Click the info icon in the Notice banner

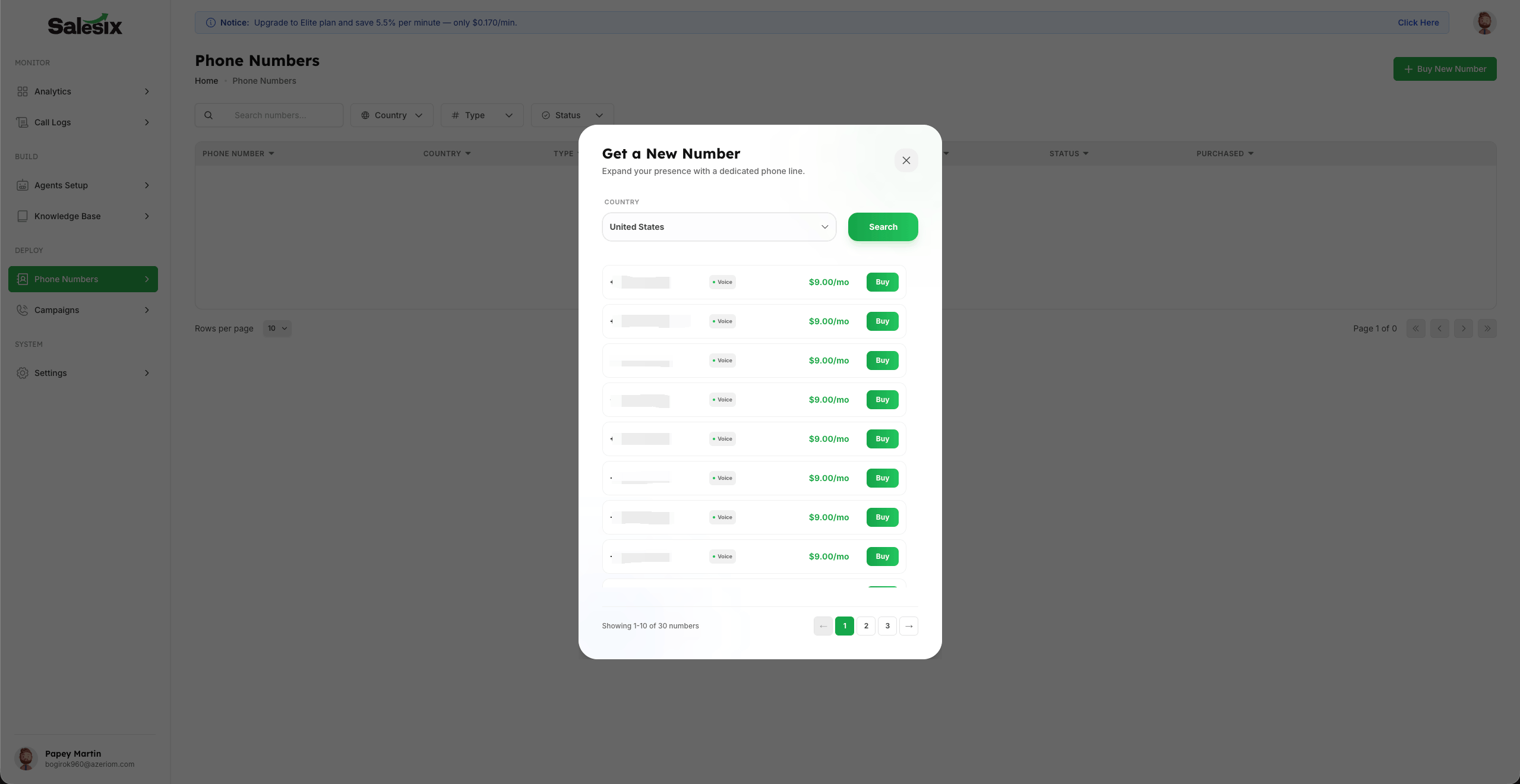coord(211,23)
